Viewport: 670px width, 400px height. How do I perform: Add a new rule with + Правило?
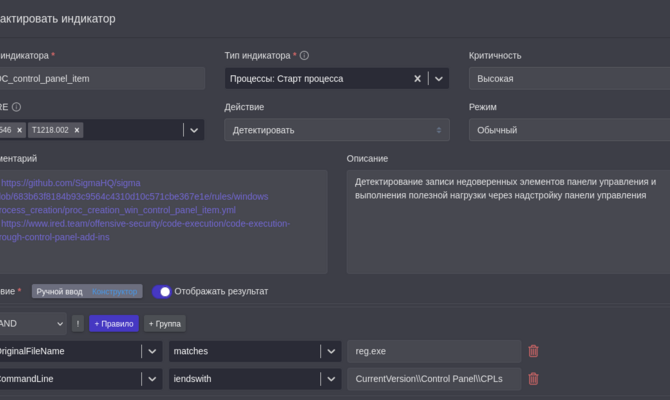[114, 323]
